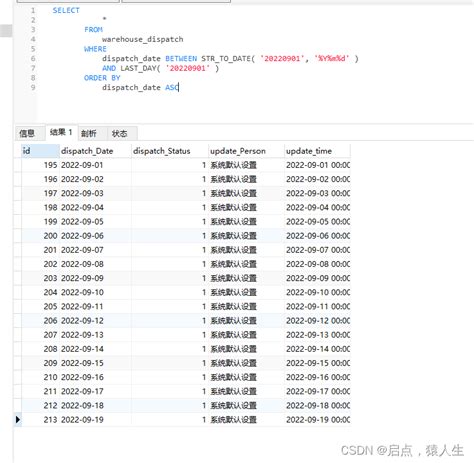Click line number 4 in the editor gutter

[x=33, y=39]
